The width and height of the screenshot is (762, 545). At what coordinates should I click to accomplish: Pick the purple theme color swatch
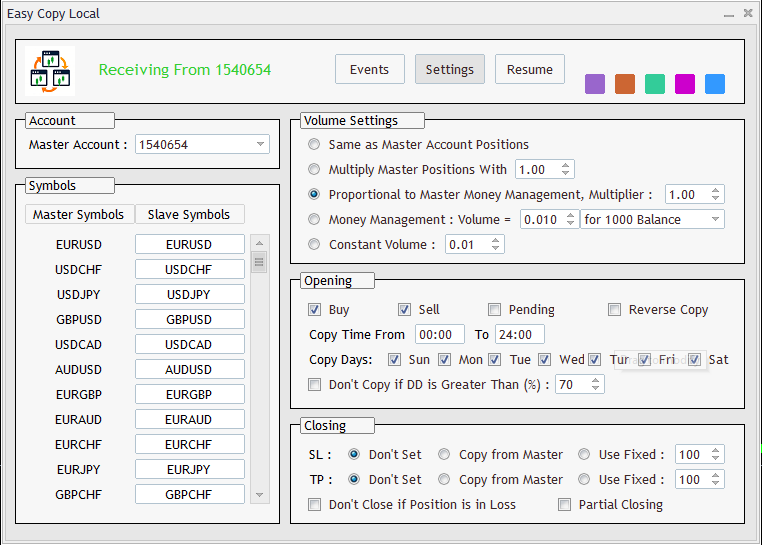point(595,84)
